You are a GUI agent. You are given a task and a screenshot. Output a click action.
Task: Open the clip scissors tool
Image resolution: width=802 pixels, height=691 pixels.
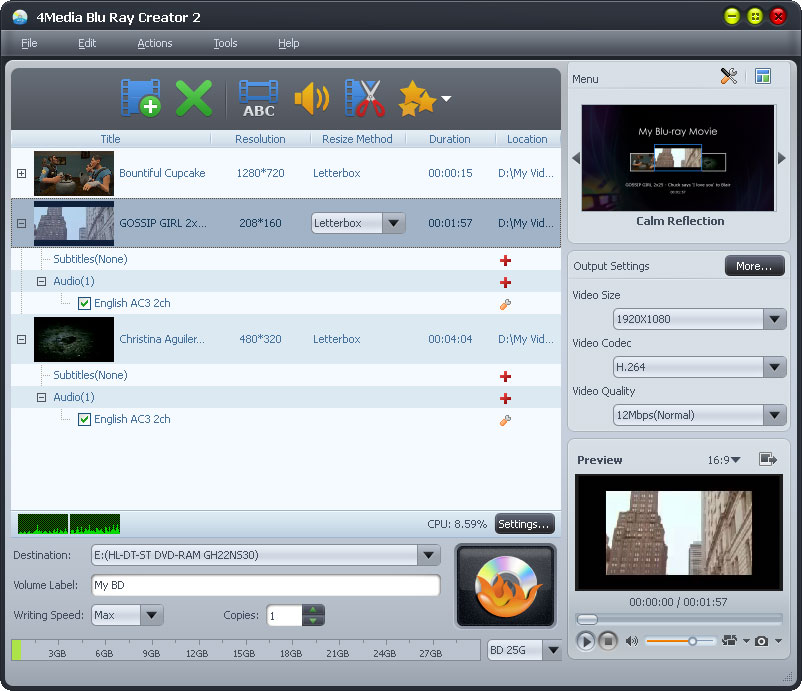coord(364,98)
